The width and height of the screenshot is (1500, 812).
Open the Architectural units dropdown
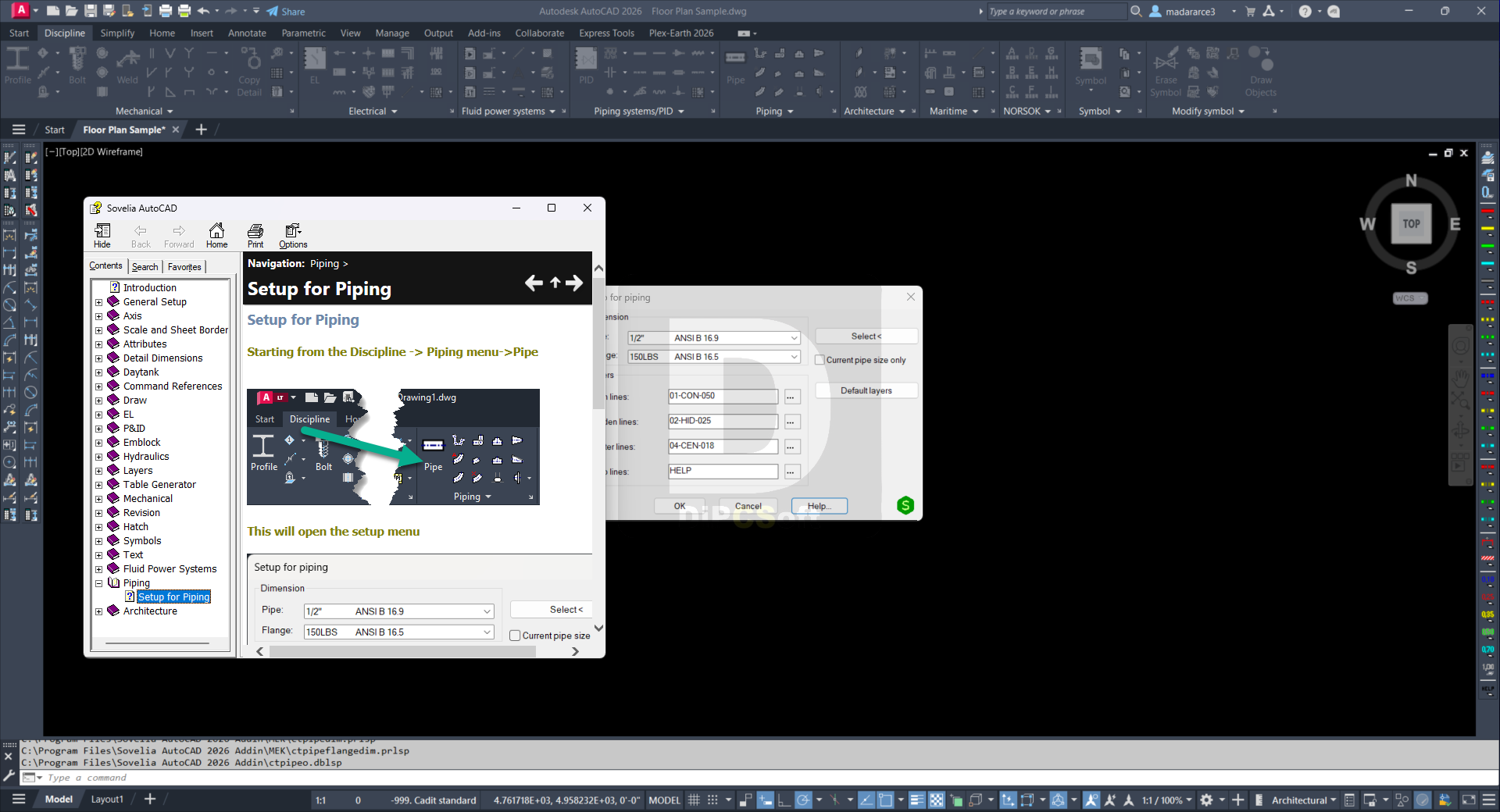[x=1303, y=800]
